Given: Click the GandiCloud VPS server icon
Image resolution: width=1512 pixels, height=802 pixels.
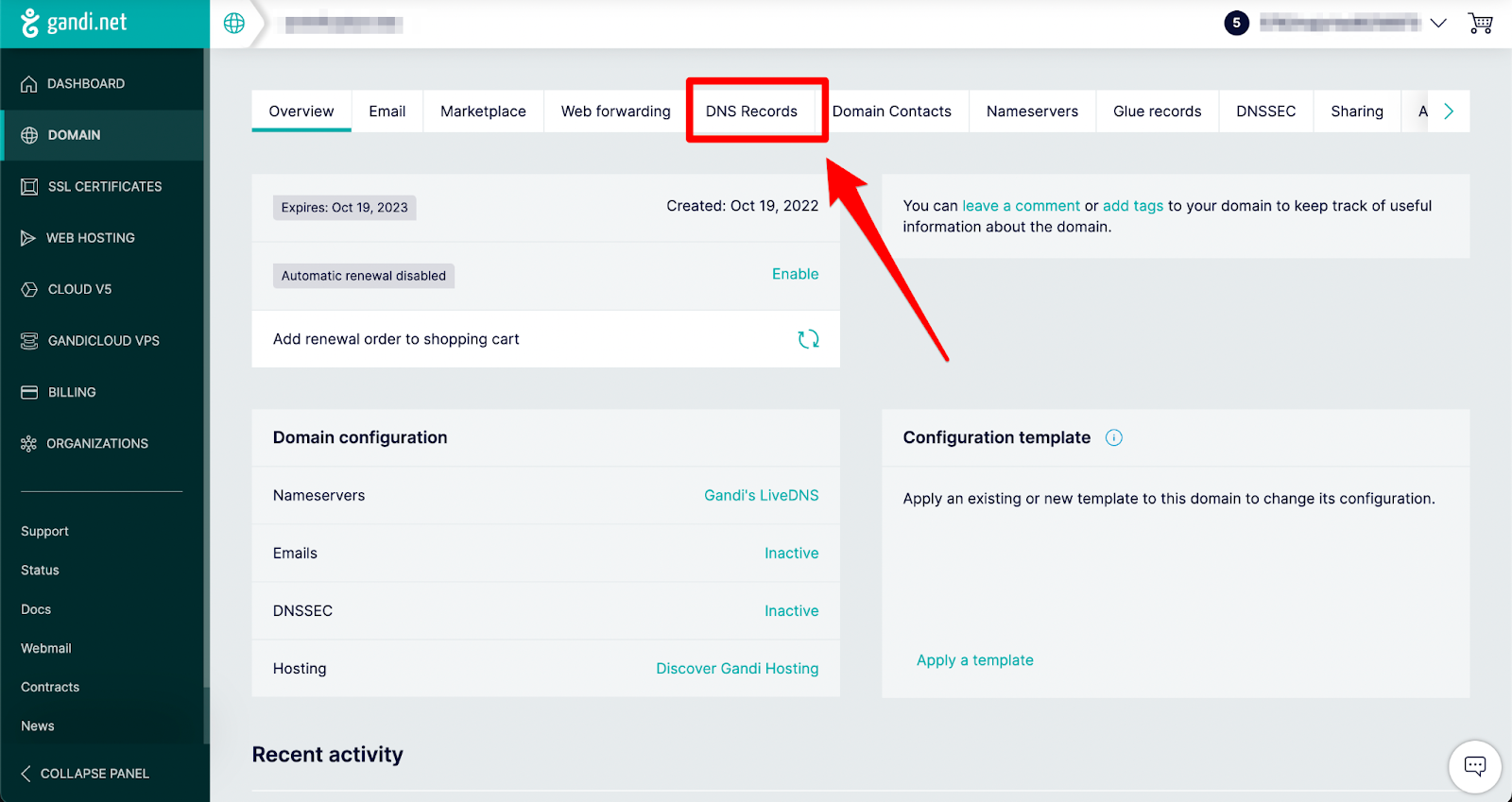Looking at the screenshot, I should [29, 341].
